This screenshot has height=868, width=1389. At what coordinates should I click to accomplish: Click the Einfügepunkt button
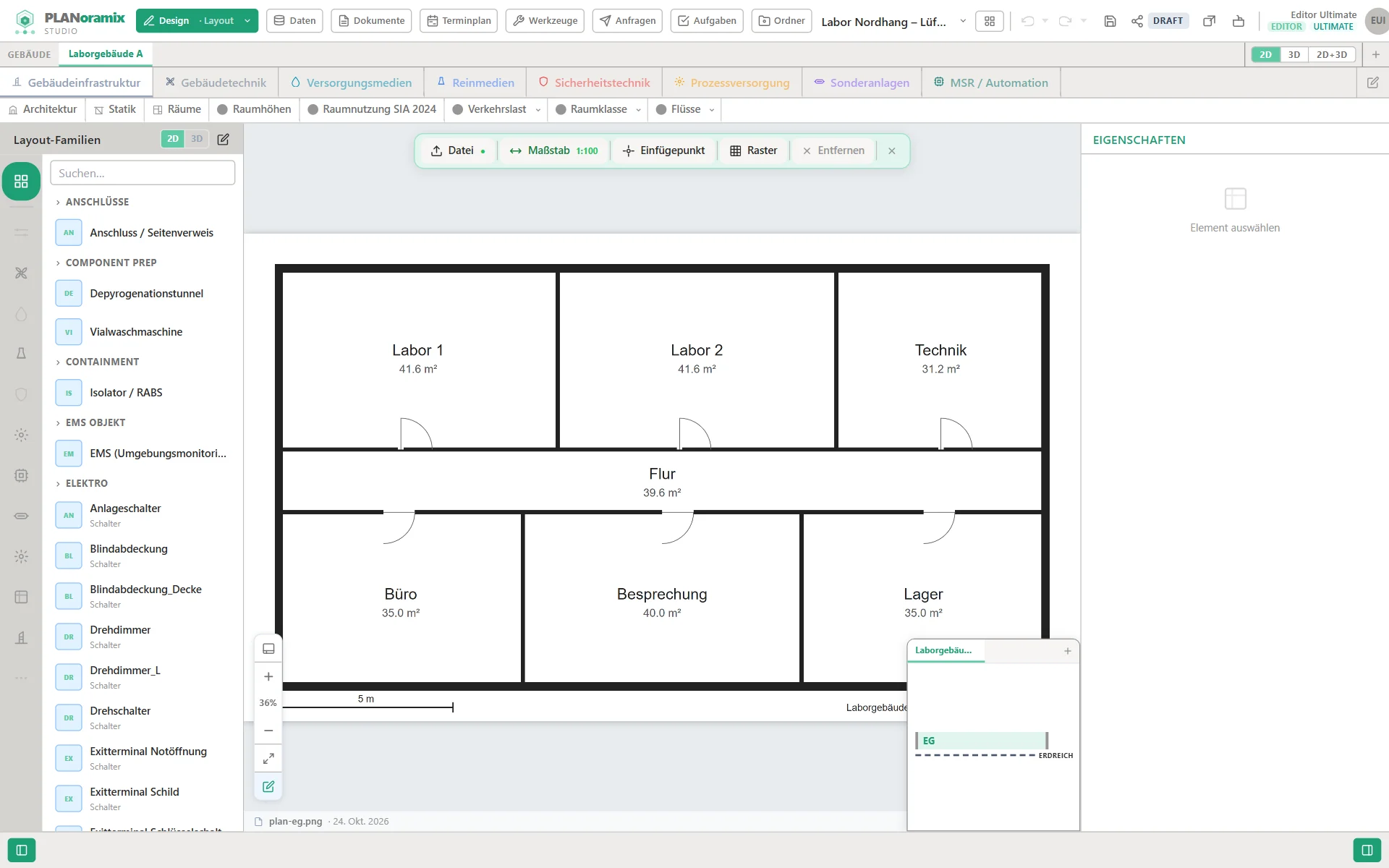(663, 150)
